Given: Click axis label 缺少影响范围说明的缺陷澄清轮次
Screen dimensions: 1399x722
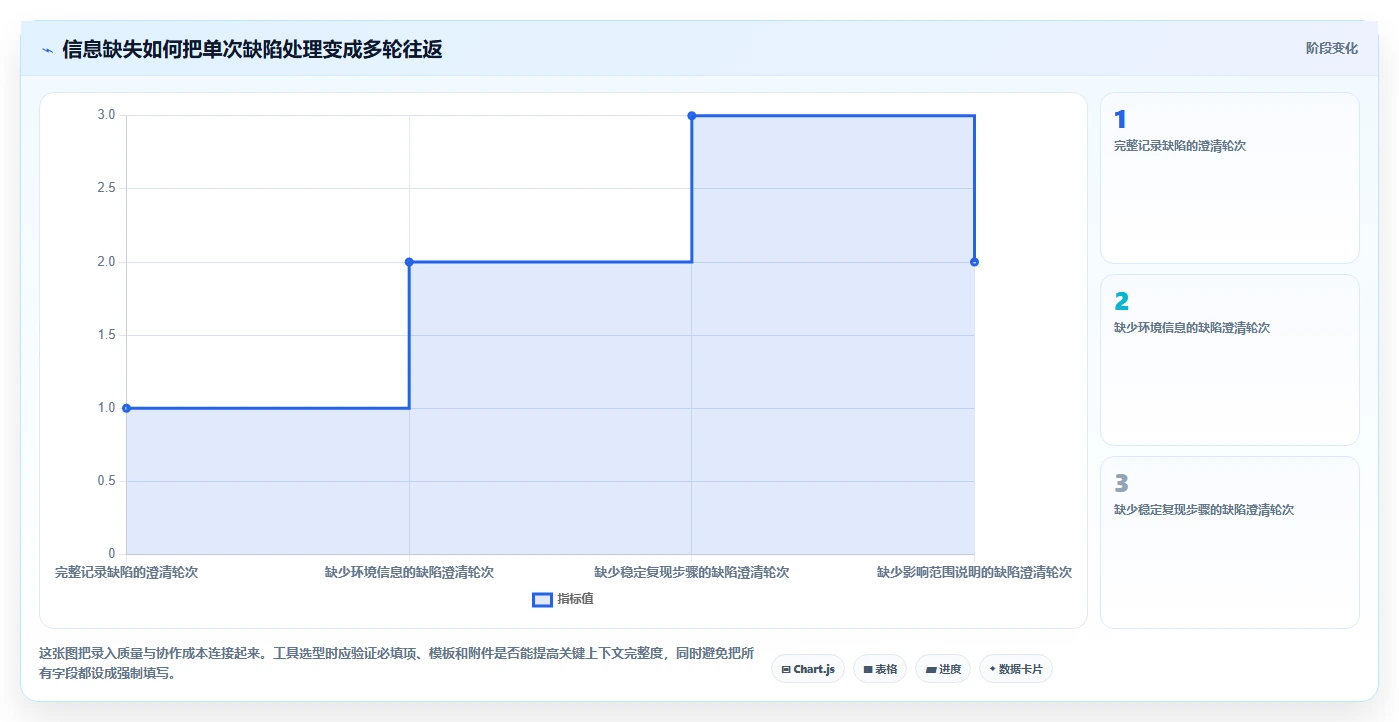Looking at the screenshot, I should coord(974,573).
